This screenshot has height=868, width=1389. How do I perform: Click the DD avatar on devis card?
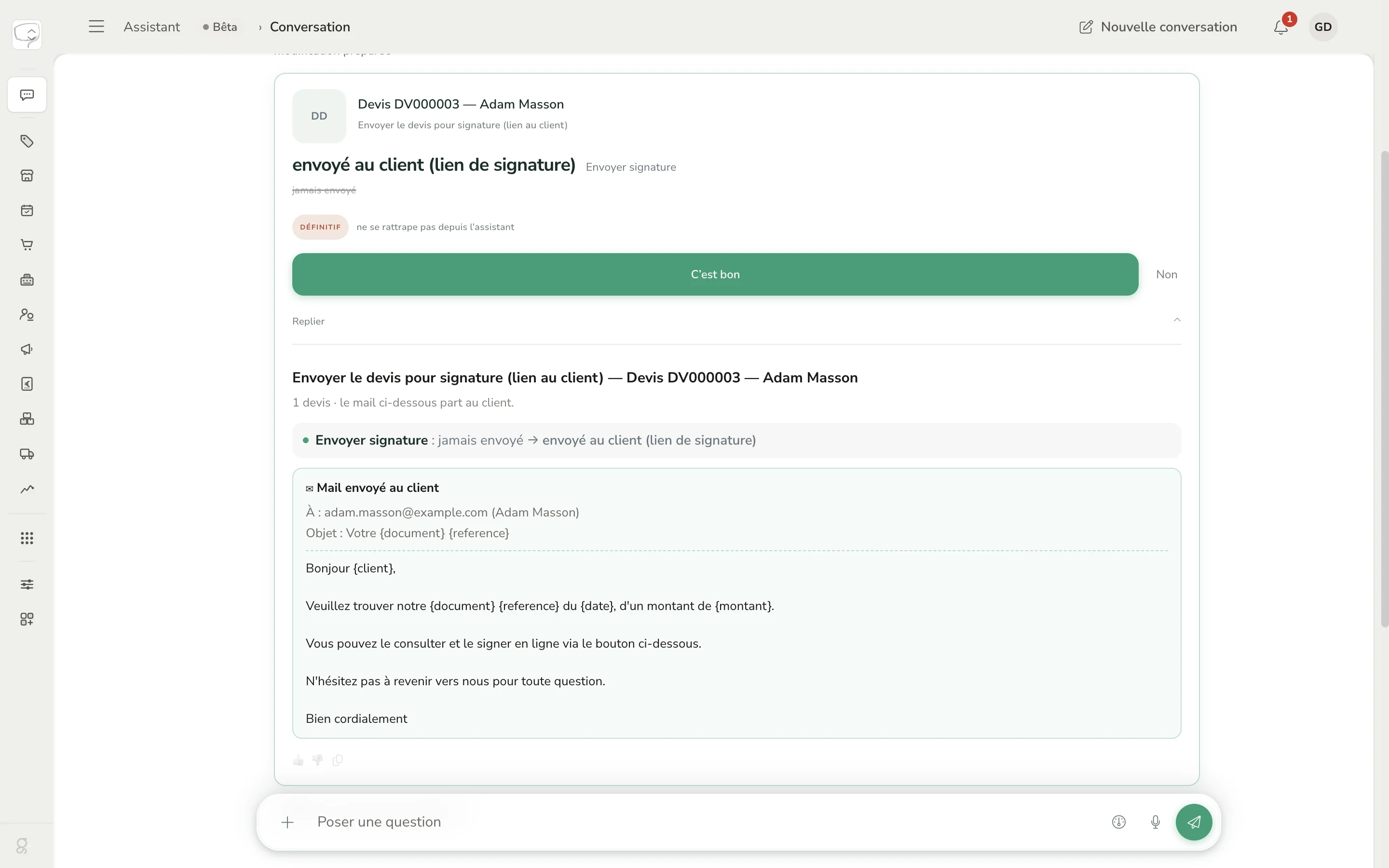click(x=319, y=116)
